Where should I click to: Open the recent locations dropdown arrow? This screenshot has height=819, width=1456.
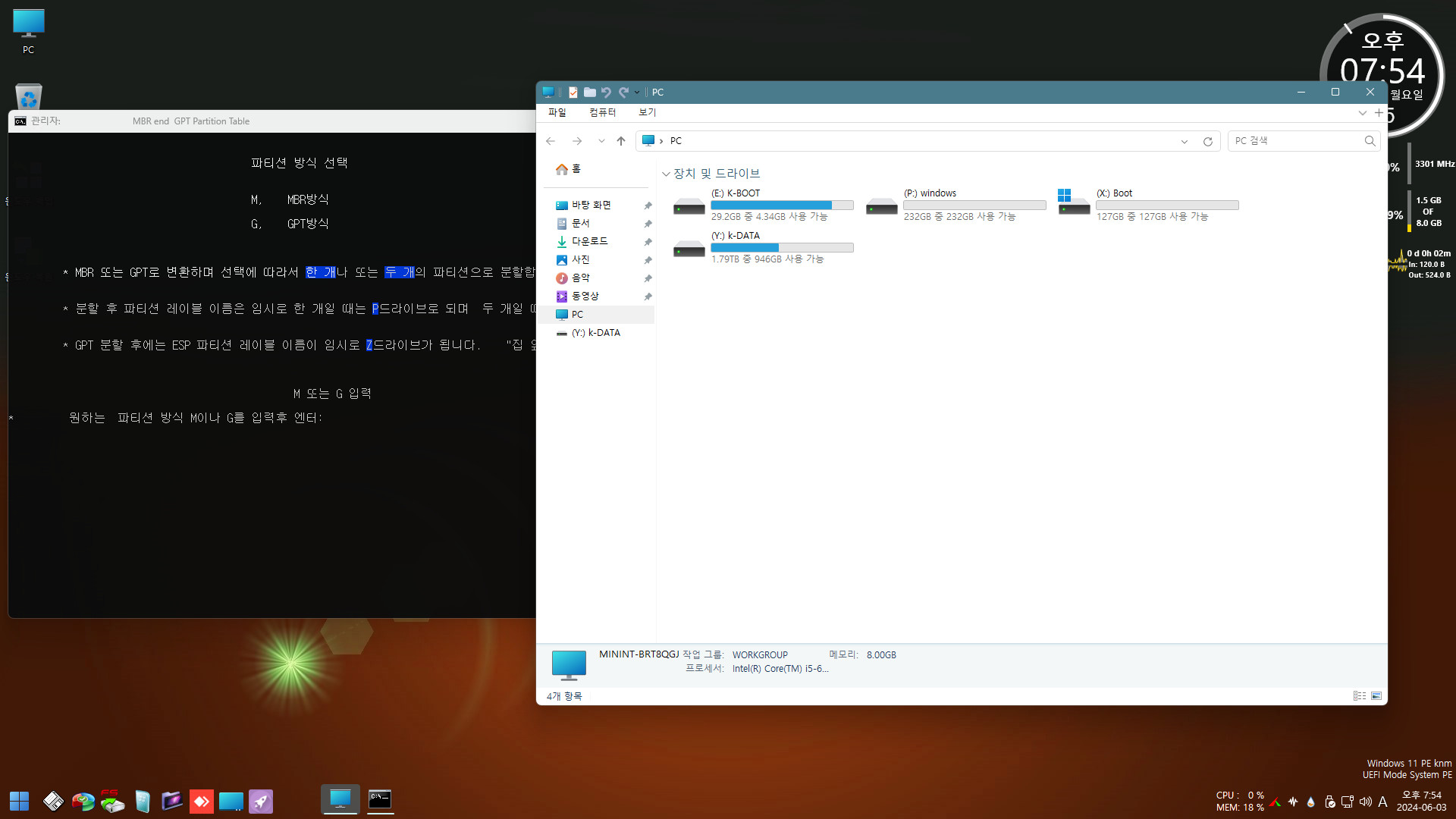tap(601, 141)
